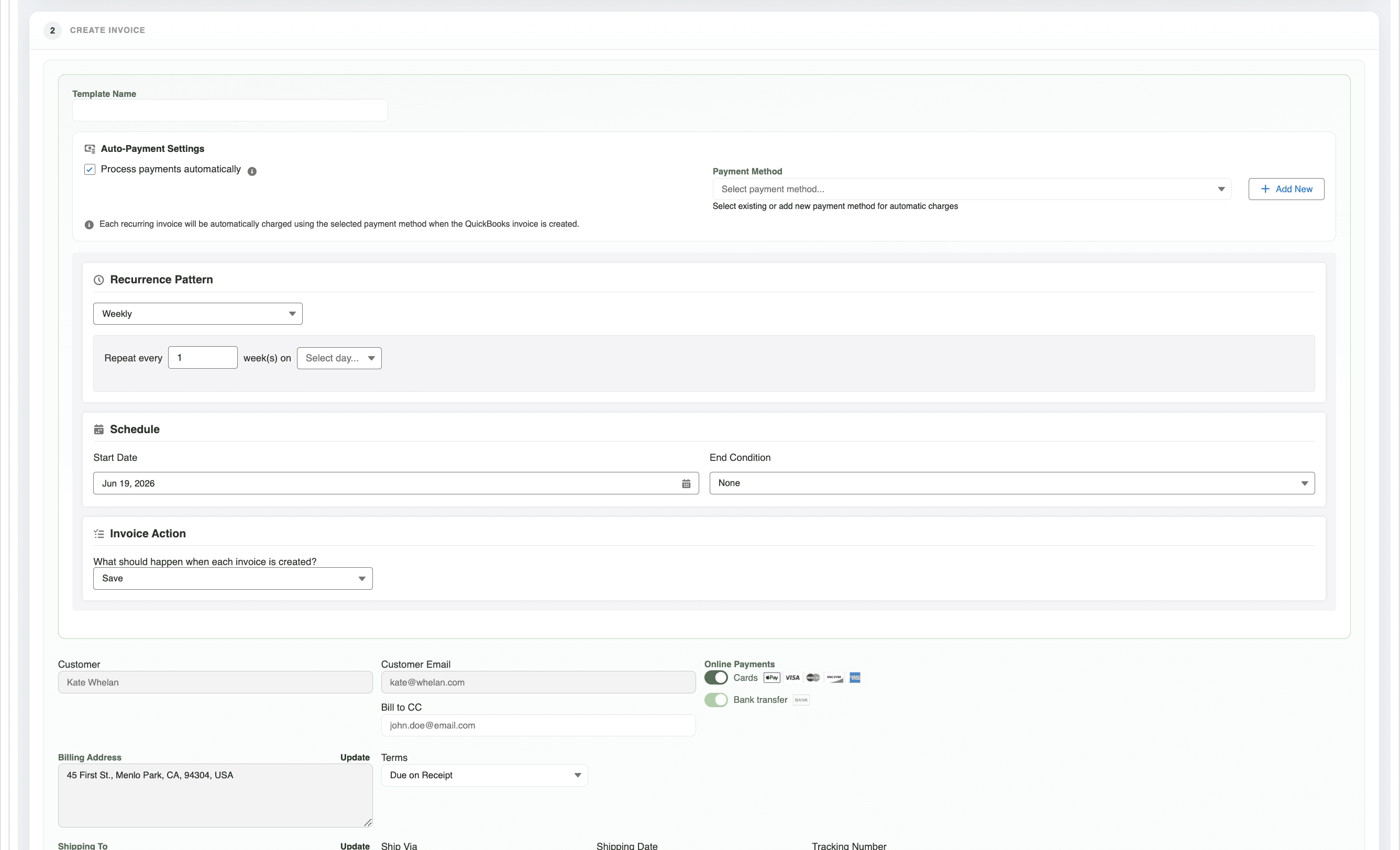Click the Billing Address text area
The height and width of the screenshot is (850, 1400).
tap(215, 796)
